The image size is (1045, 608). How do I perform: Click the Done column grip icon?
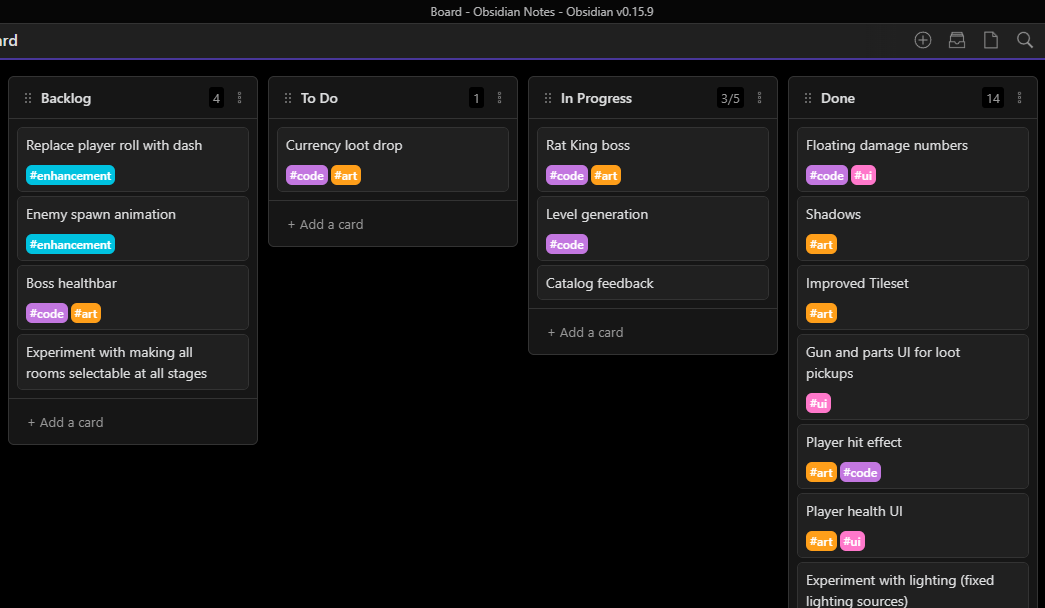point(807,97)
